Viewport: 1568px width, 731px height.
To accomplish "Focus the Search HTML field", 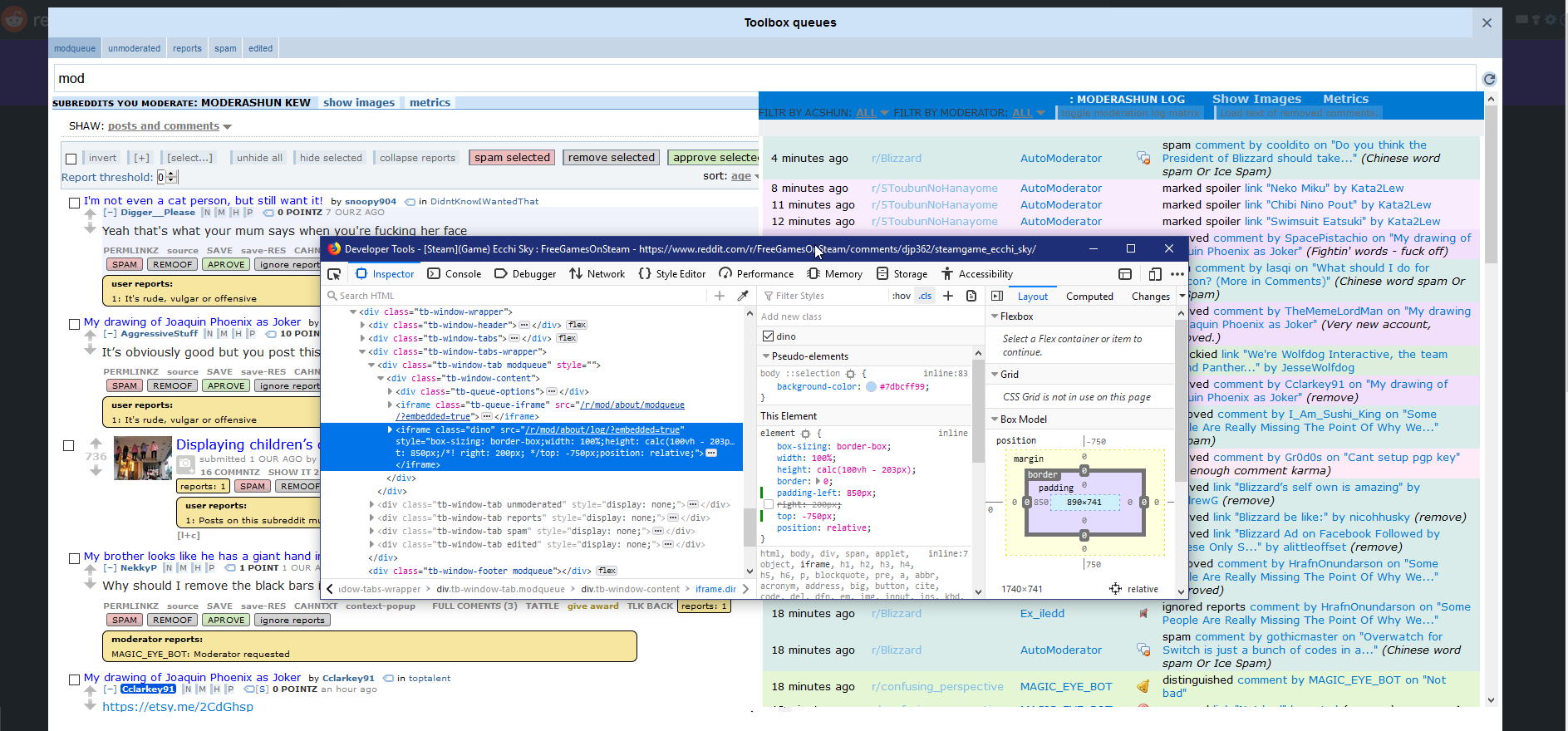I will pos(518,296).
